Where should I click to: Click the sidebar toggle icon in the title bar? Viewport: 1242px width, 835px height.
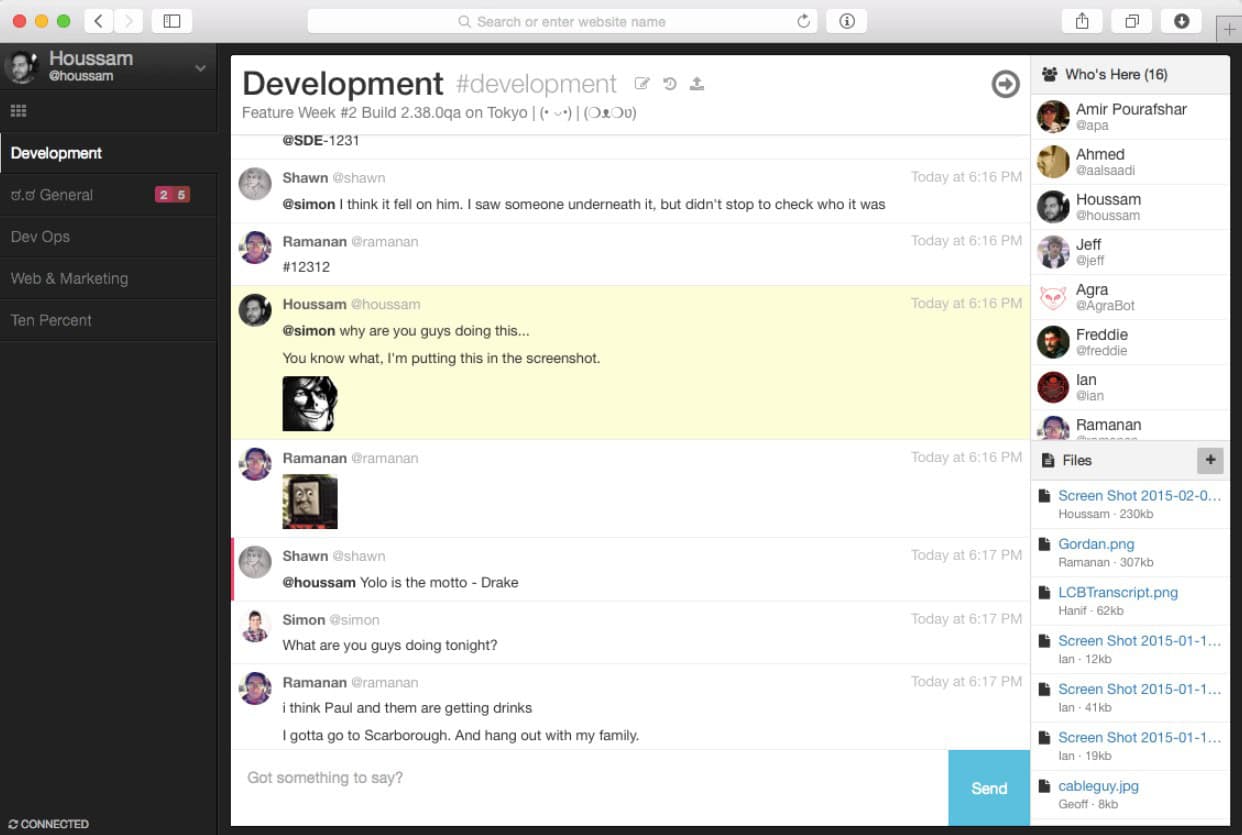pyautogui.click(x=172, y=20)
